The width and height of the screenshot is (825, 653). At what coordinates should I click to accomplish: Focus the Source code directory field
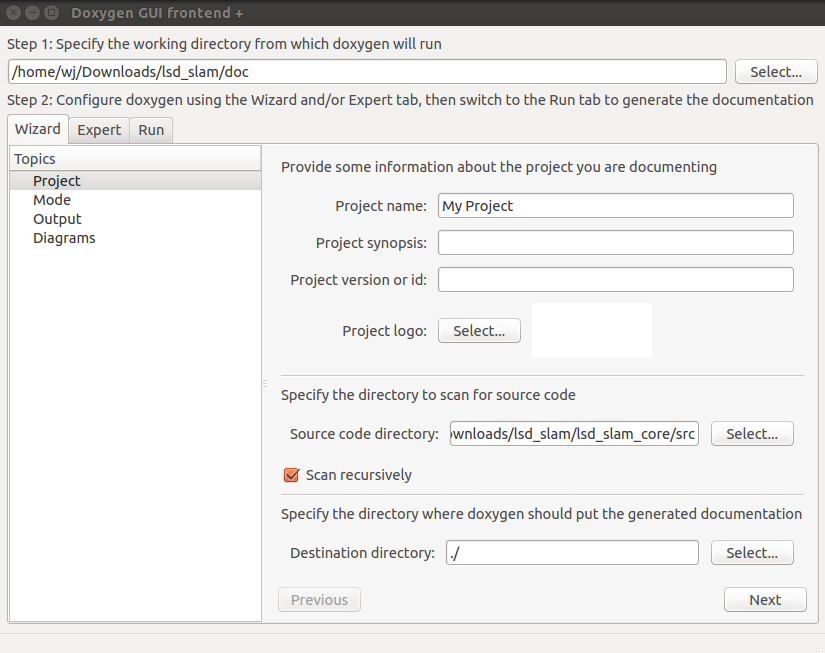(574, 434)
